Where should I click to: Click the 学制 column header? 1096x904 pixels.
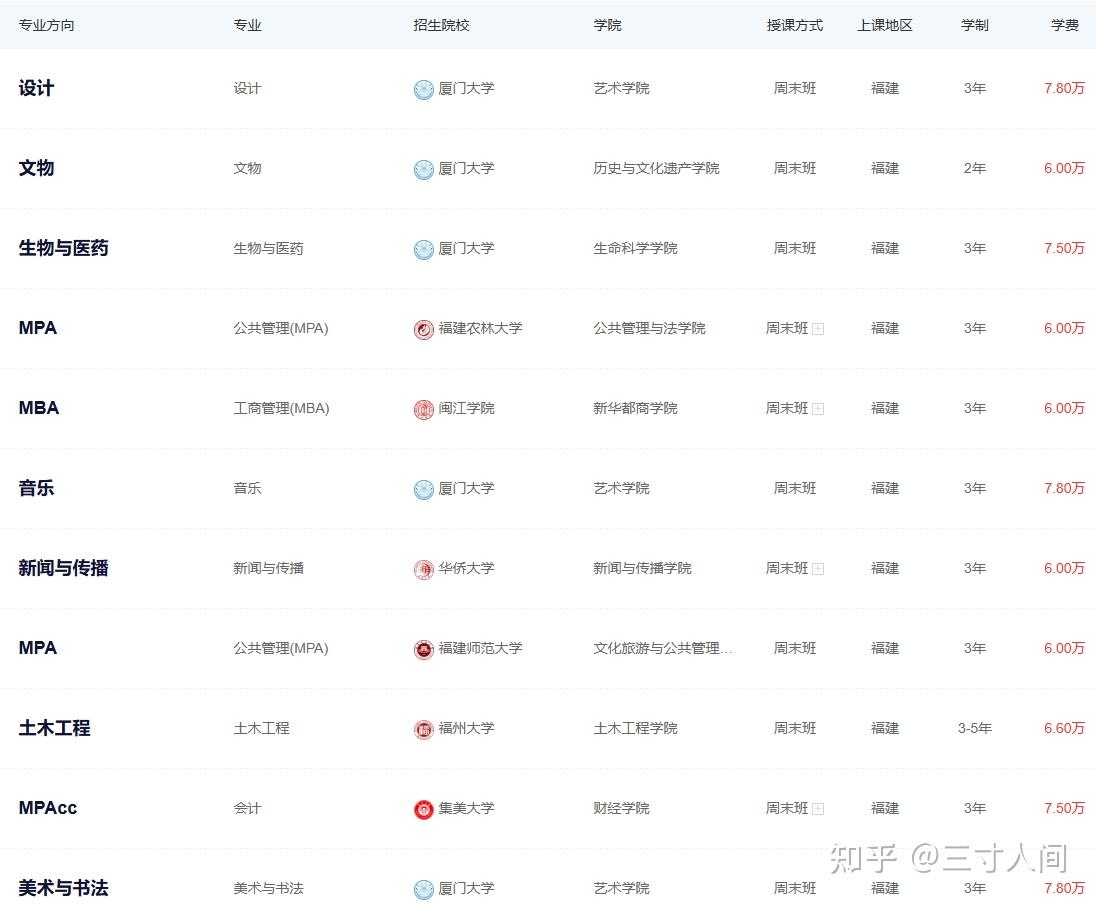pos(974,25)
